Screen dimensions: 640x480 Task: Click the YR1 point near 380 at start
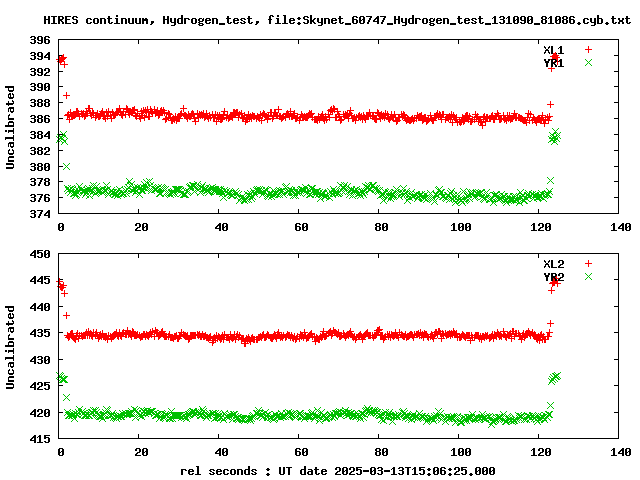[67, 167]
